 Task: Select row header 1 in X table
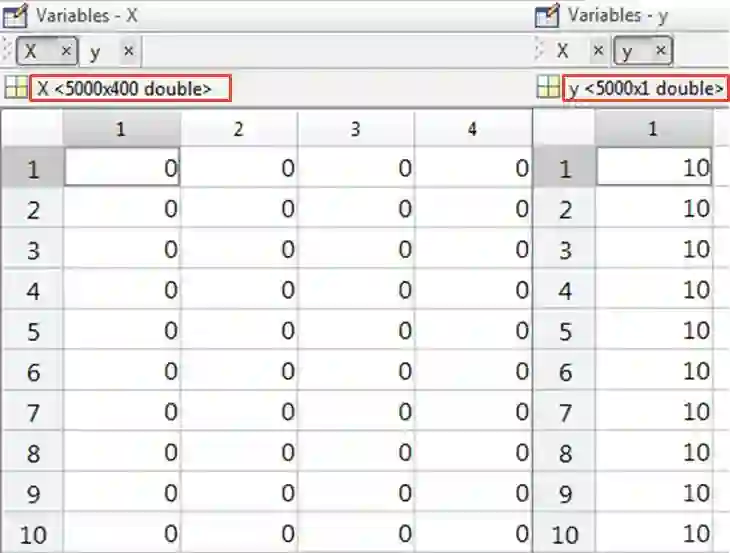[32, 168]
